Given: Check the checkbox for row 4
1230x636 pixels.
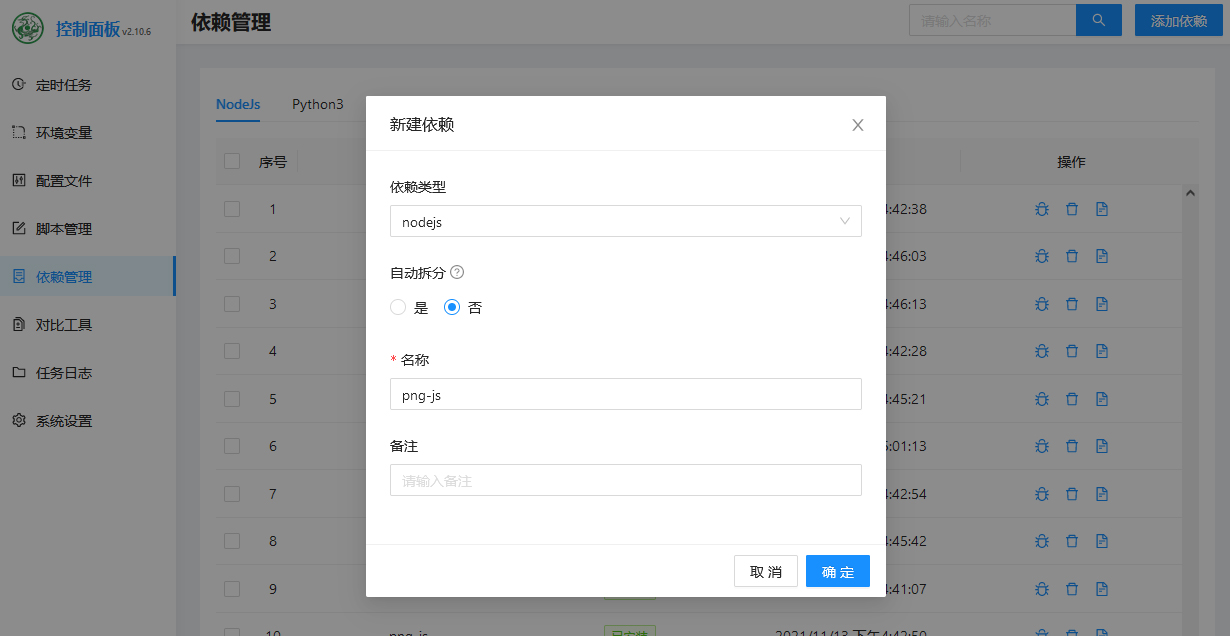Looking at the screenshot, I should pyautogui.click(x=232, y=351).
